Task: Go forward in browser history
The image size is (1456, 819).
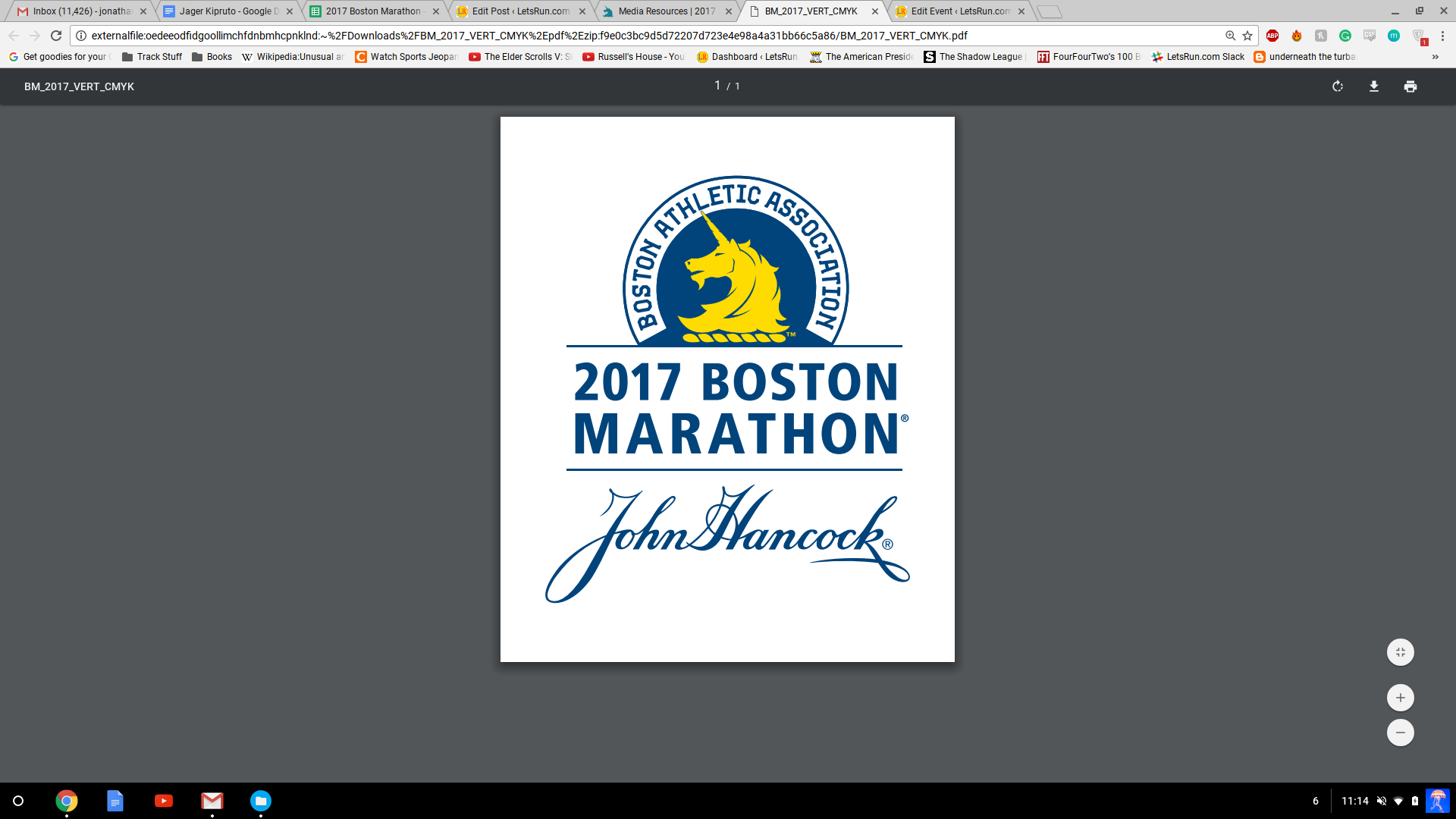Action: (35, 36)
